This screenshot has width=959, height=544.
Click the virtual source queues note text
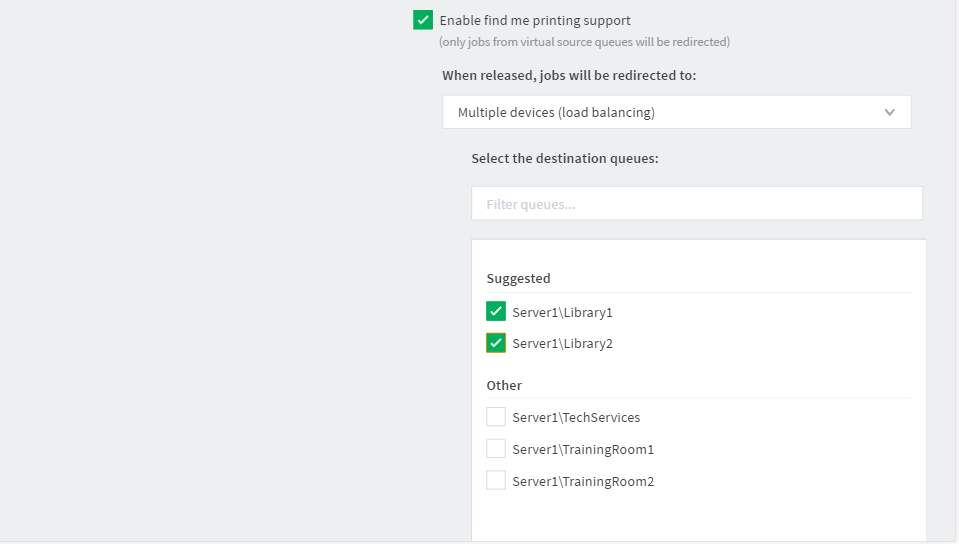(x=584, y=42)
